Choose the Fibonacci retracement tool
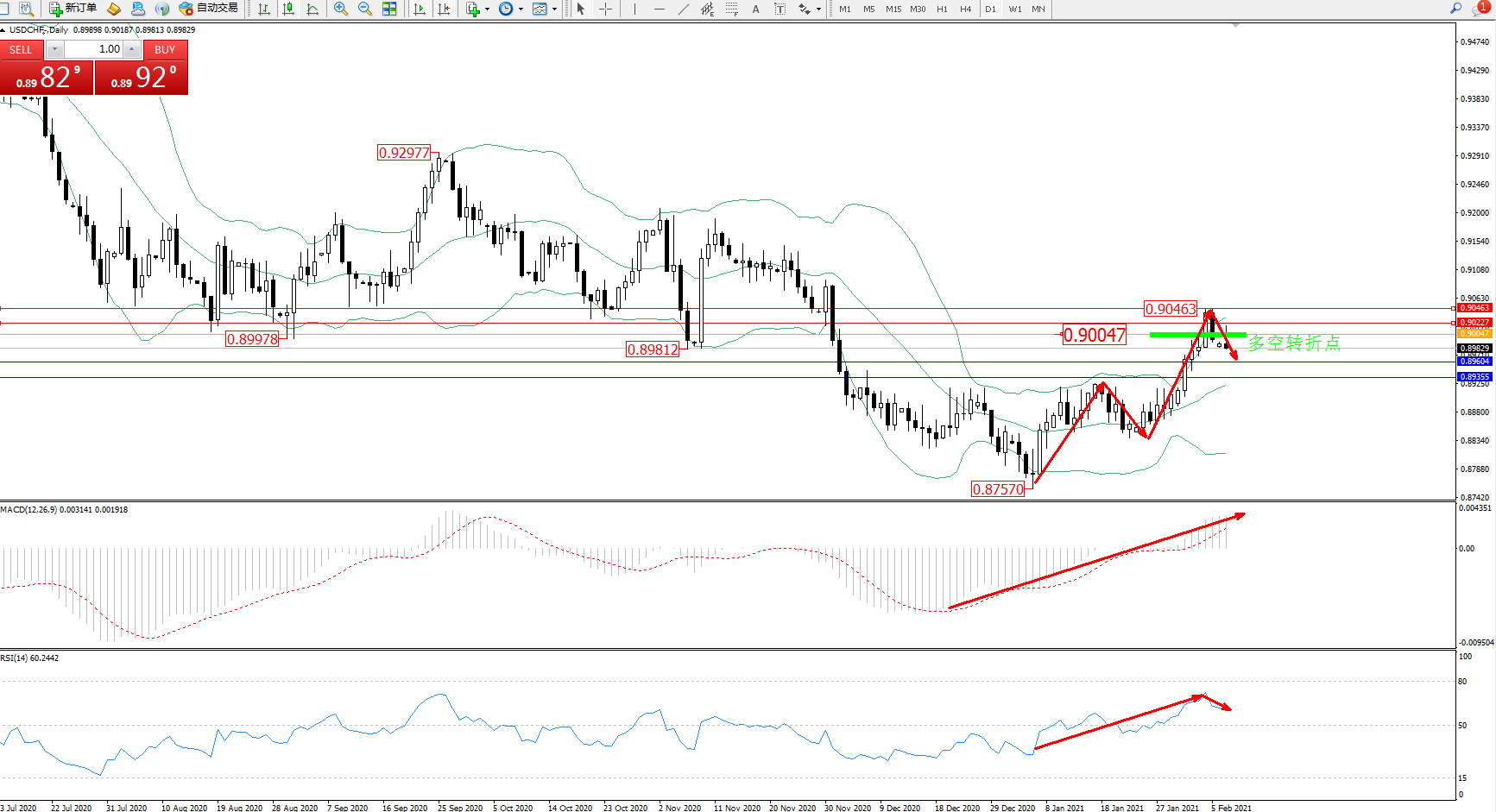 (731, 9)
